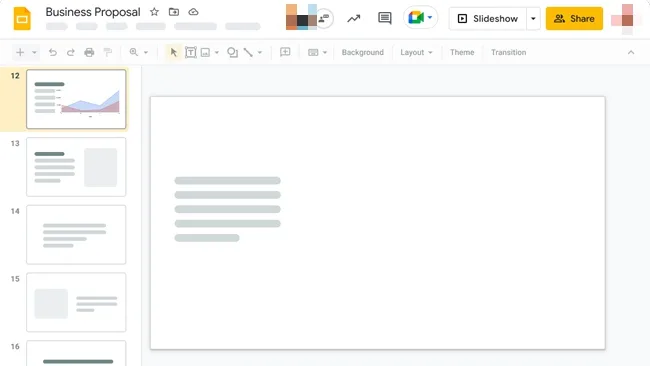Open new slide layout dropdown arrow

pyautogui.click(x=34, y=53)
